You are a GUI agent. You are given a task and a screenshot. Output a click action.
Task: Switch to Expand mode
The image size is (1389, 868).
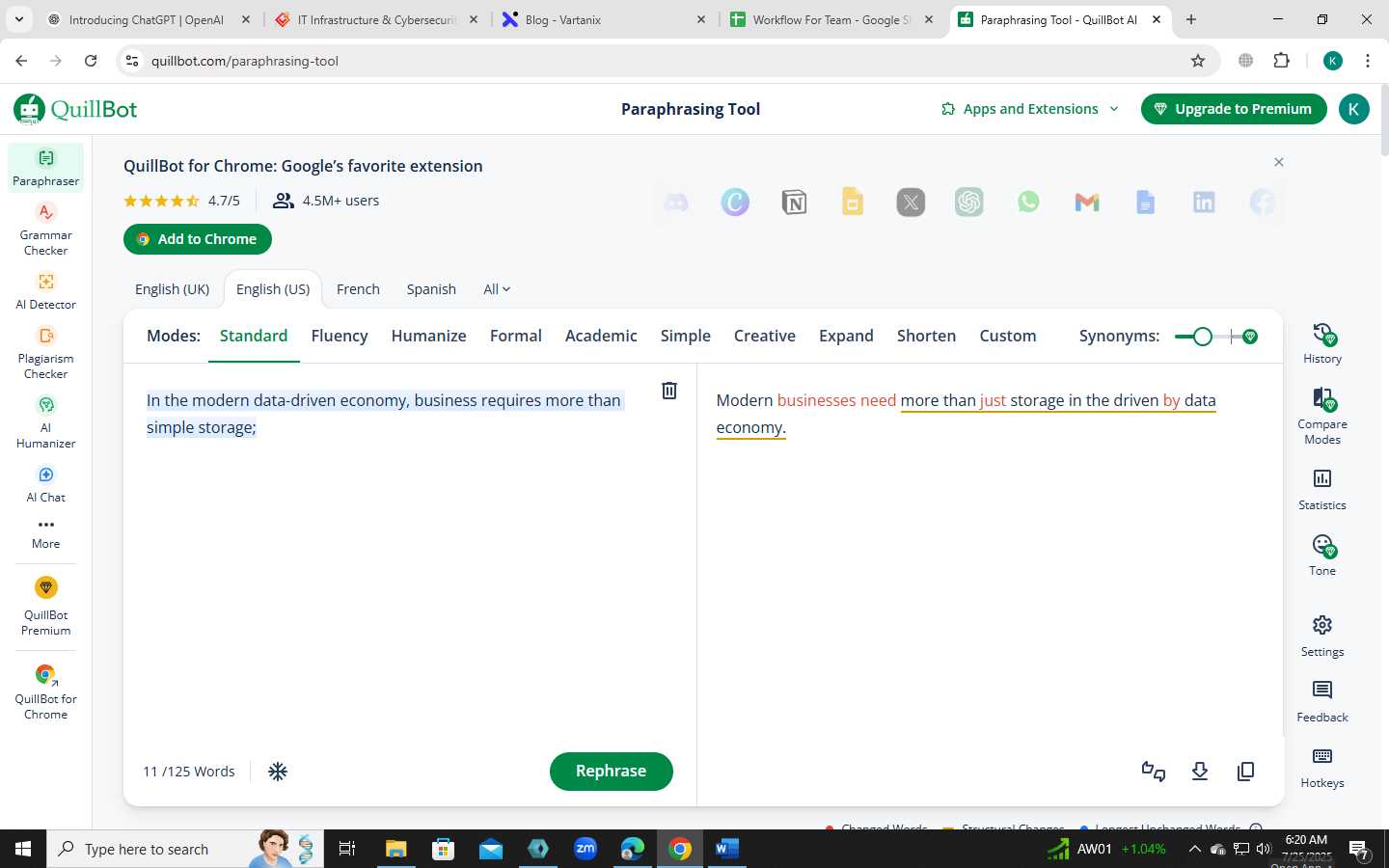846,336
